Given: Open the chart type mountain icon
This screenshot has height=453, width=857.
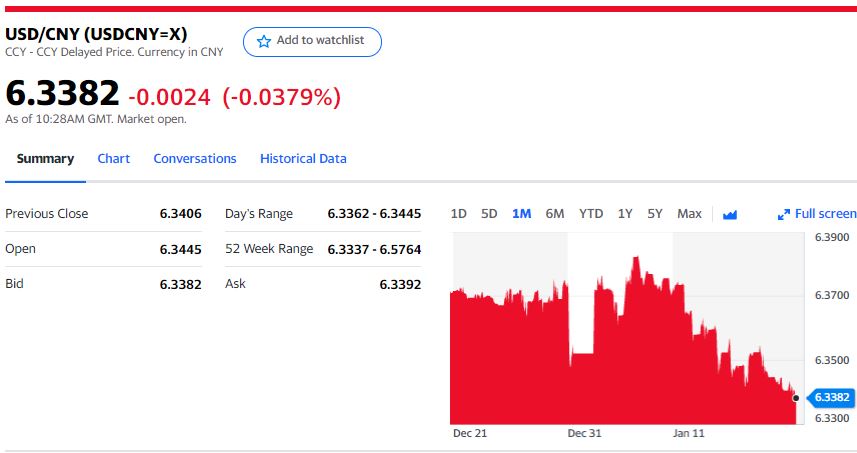Looking at the screenshot, I should pyautogui.click(x=729, y=214).
